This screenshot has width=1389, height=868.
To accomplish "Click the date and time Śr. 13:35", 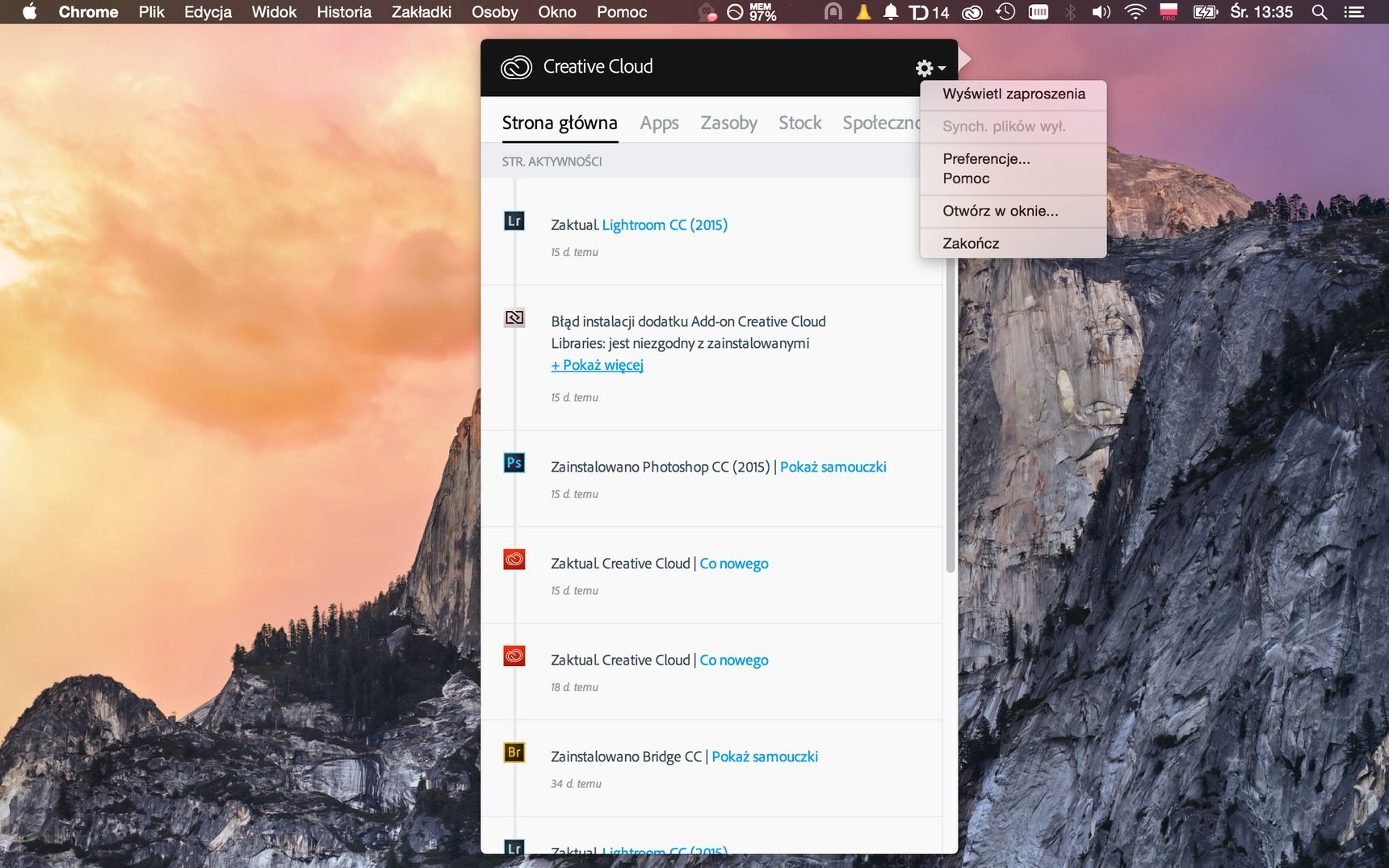I will pyautogui.click(x=1261, y=12).
